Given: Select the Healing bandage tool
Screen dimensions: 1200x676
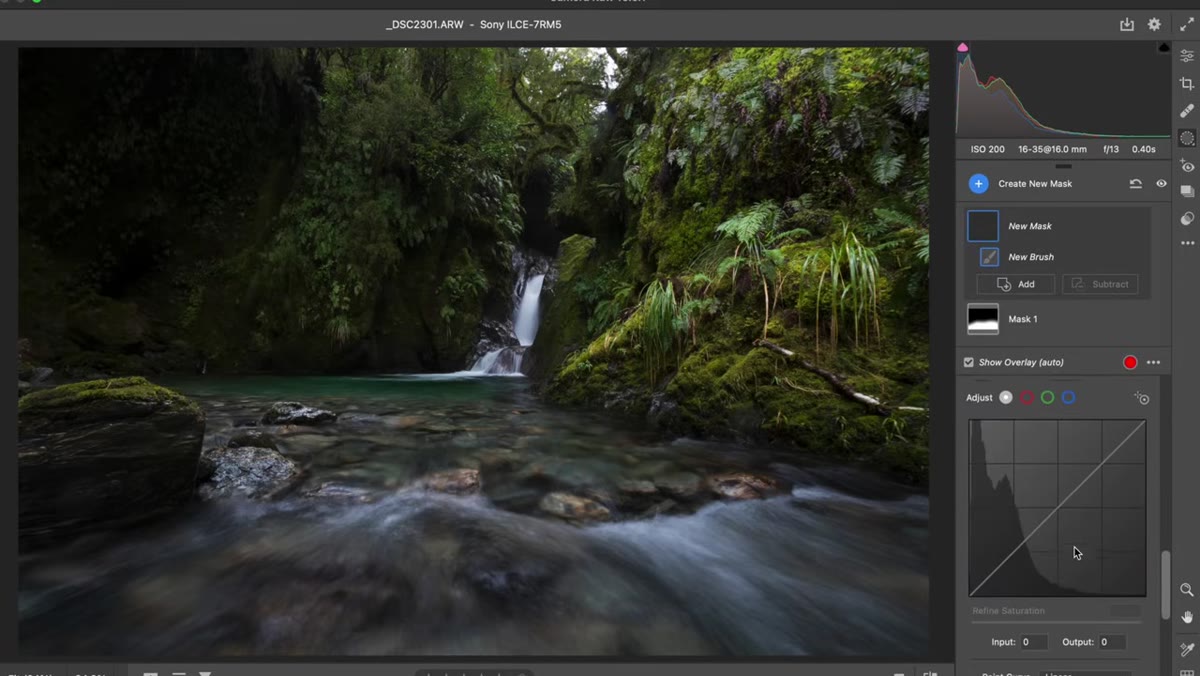Looking at the screenshot, I should coord(1187,111).
